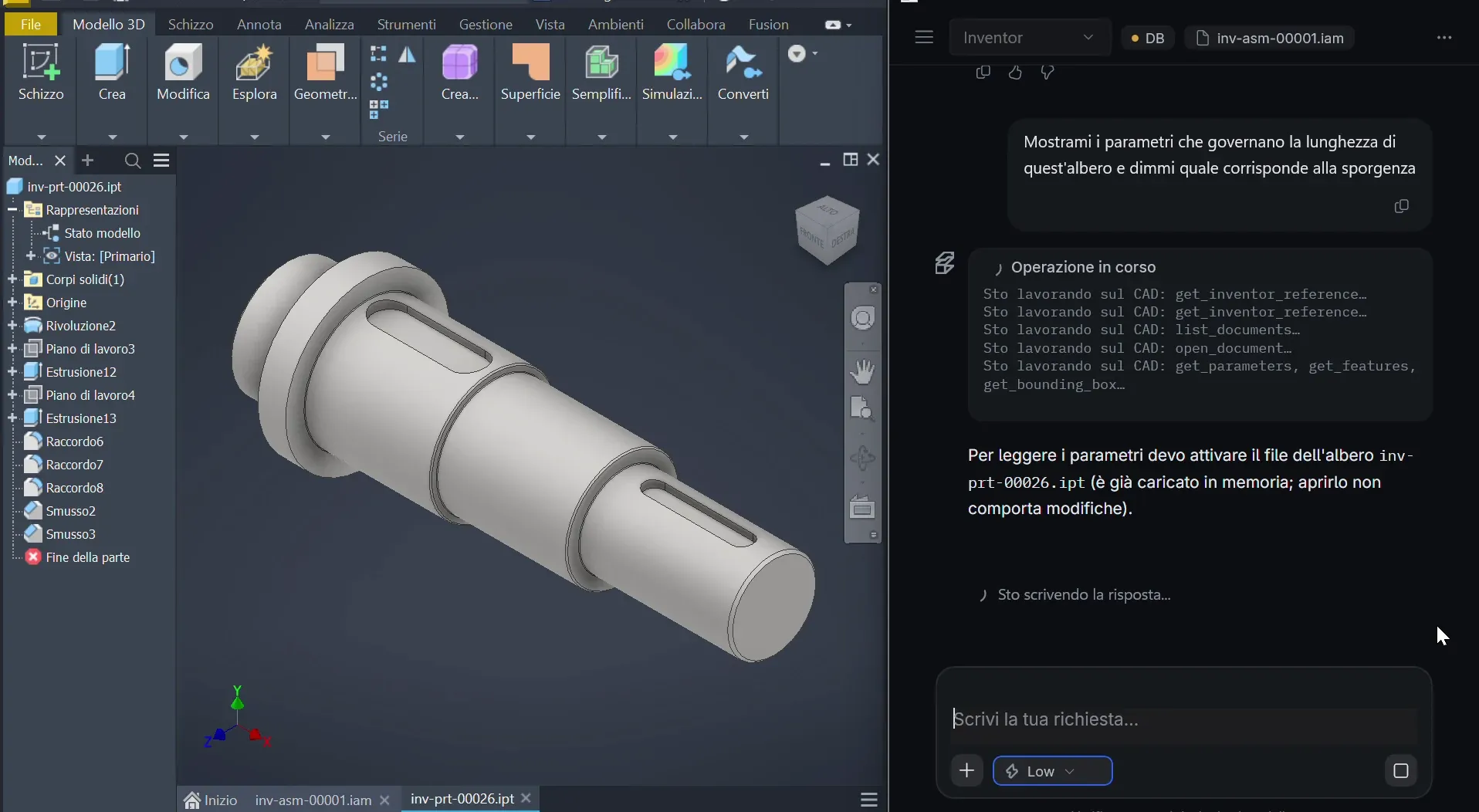Open the Semplifica tool

point(601,72)
